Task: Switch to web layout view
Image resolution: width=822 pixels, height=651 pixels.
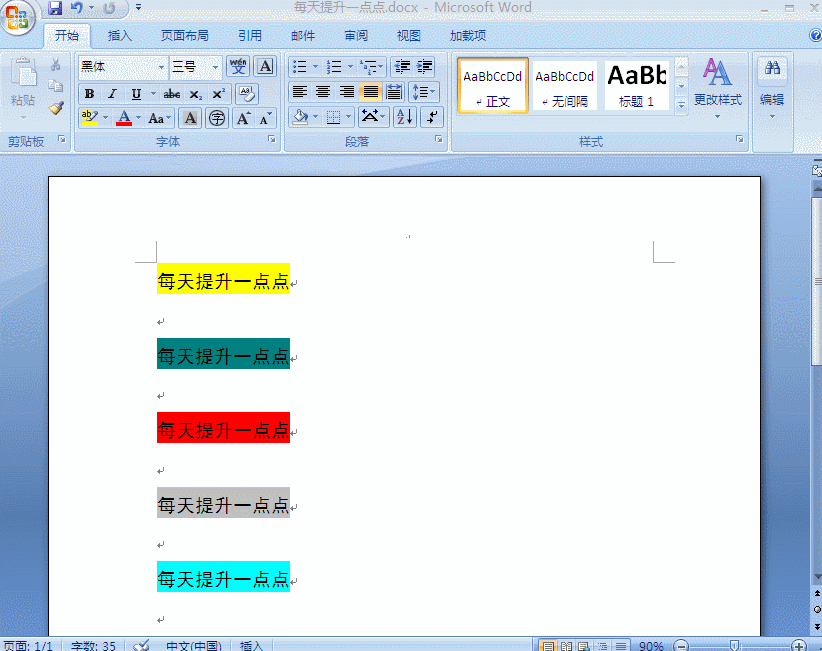Action: [584, 646]
